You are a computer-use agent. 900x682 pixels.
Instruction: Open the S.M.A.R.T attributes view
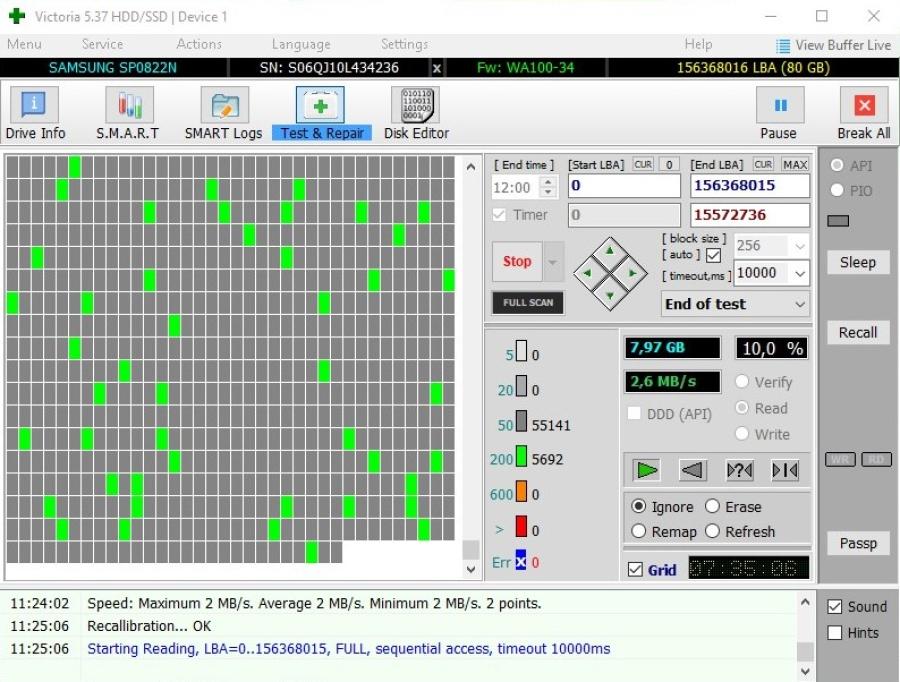[x=127, y=113]
